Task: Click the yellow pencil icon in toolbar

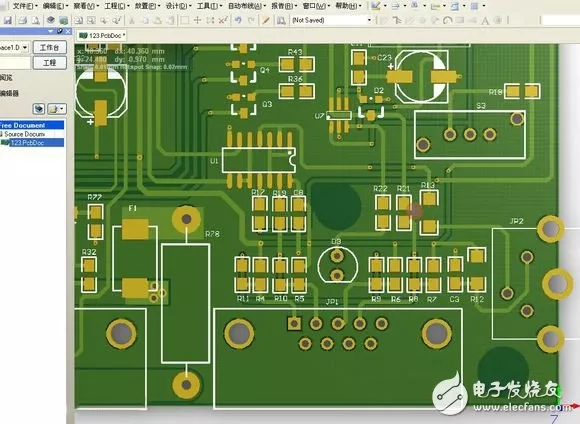Action: pyautogui.click(x=266, y=20)
